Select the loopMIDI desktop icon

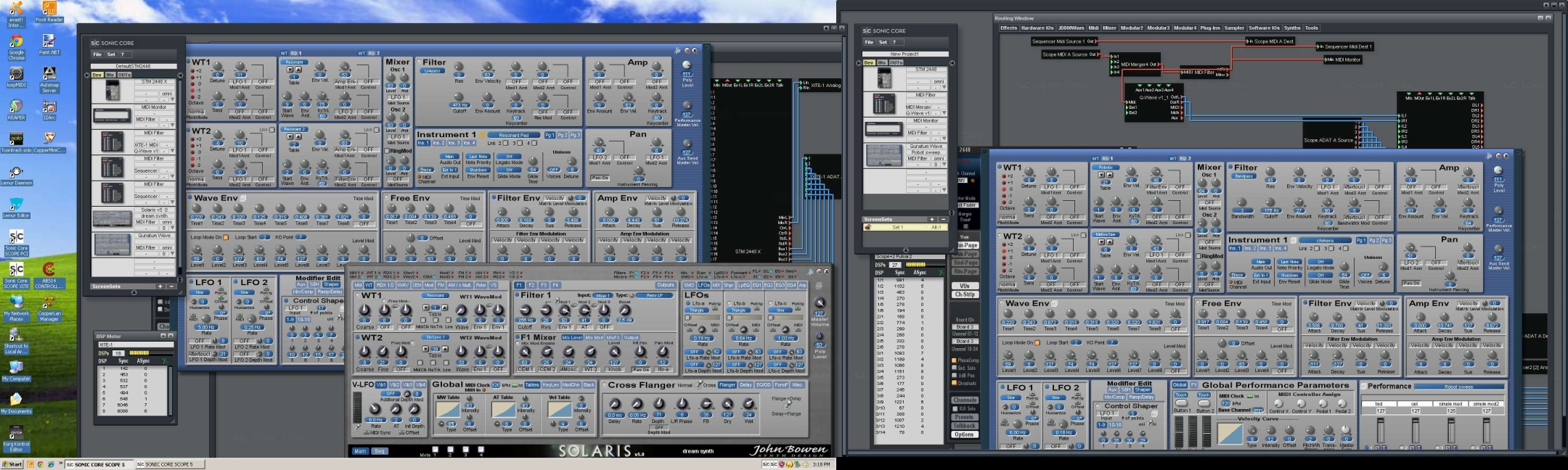(16, 78)
